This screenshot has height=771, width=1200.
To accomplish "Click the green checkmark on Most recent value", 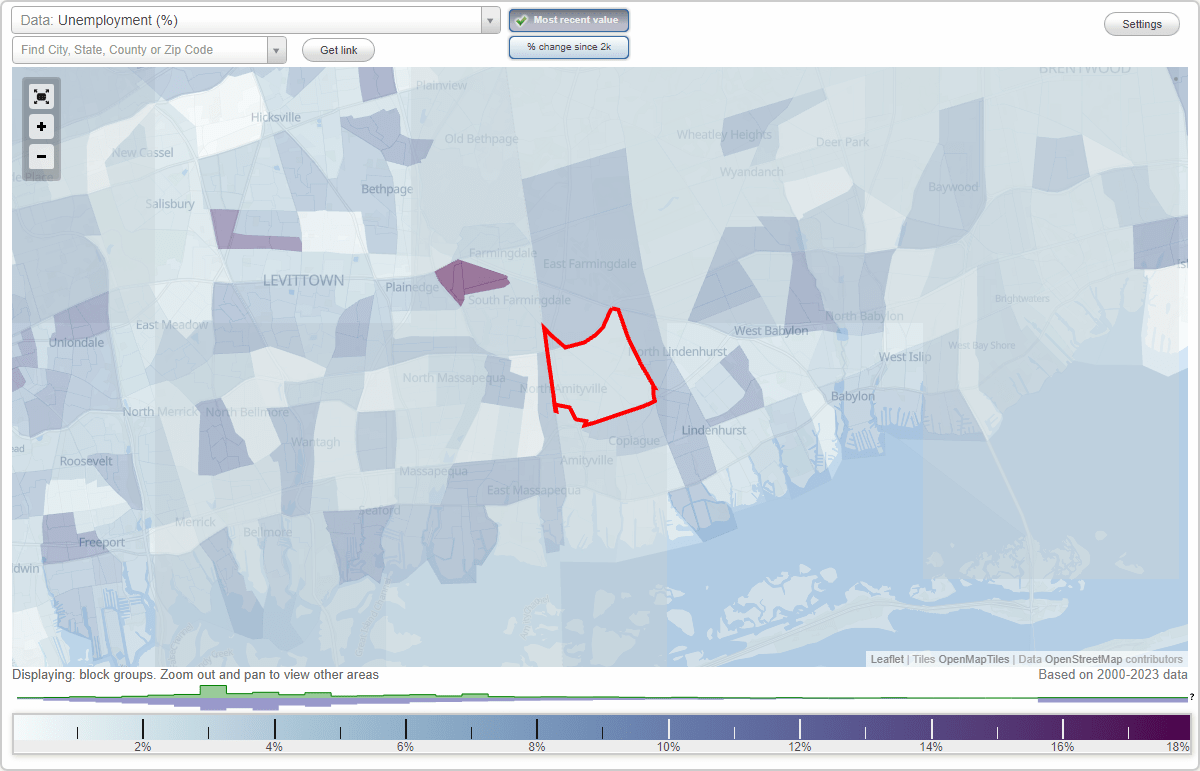I will pyautogui.click(x=523, y=19).
